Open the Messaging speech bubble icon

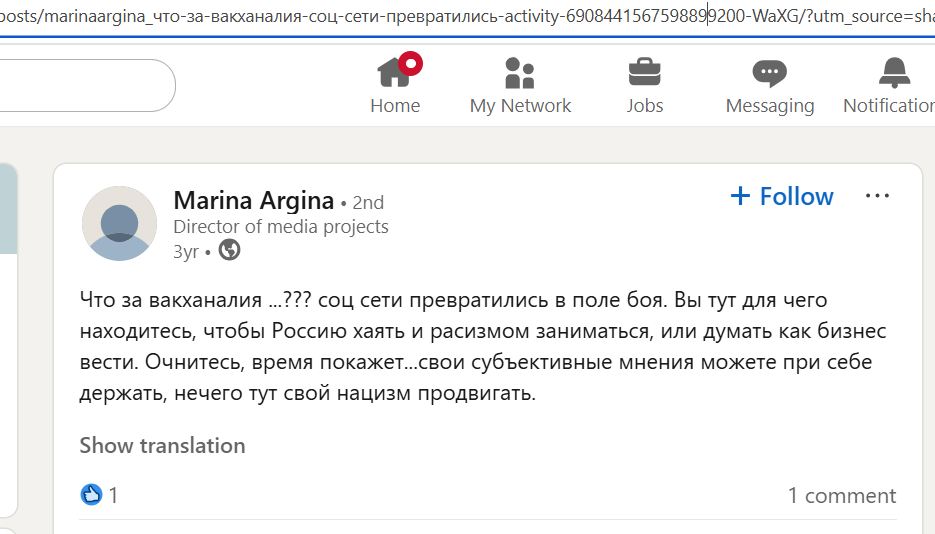coord(769,73)
